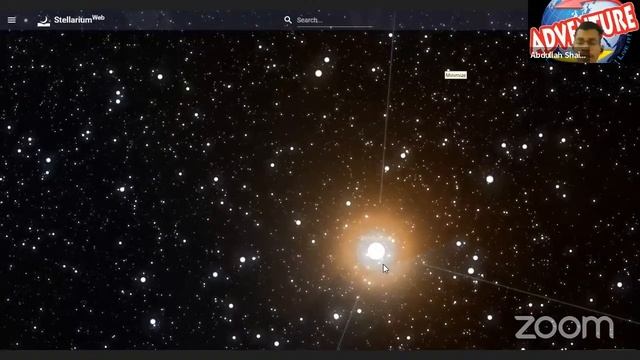Image resolution: width=640 pixels, height=360 pixels.
Task: Click the Stellarium Web title text
Action: (79, 19)
